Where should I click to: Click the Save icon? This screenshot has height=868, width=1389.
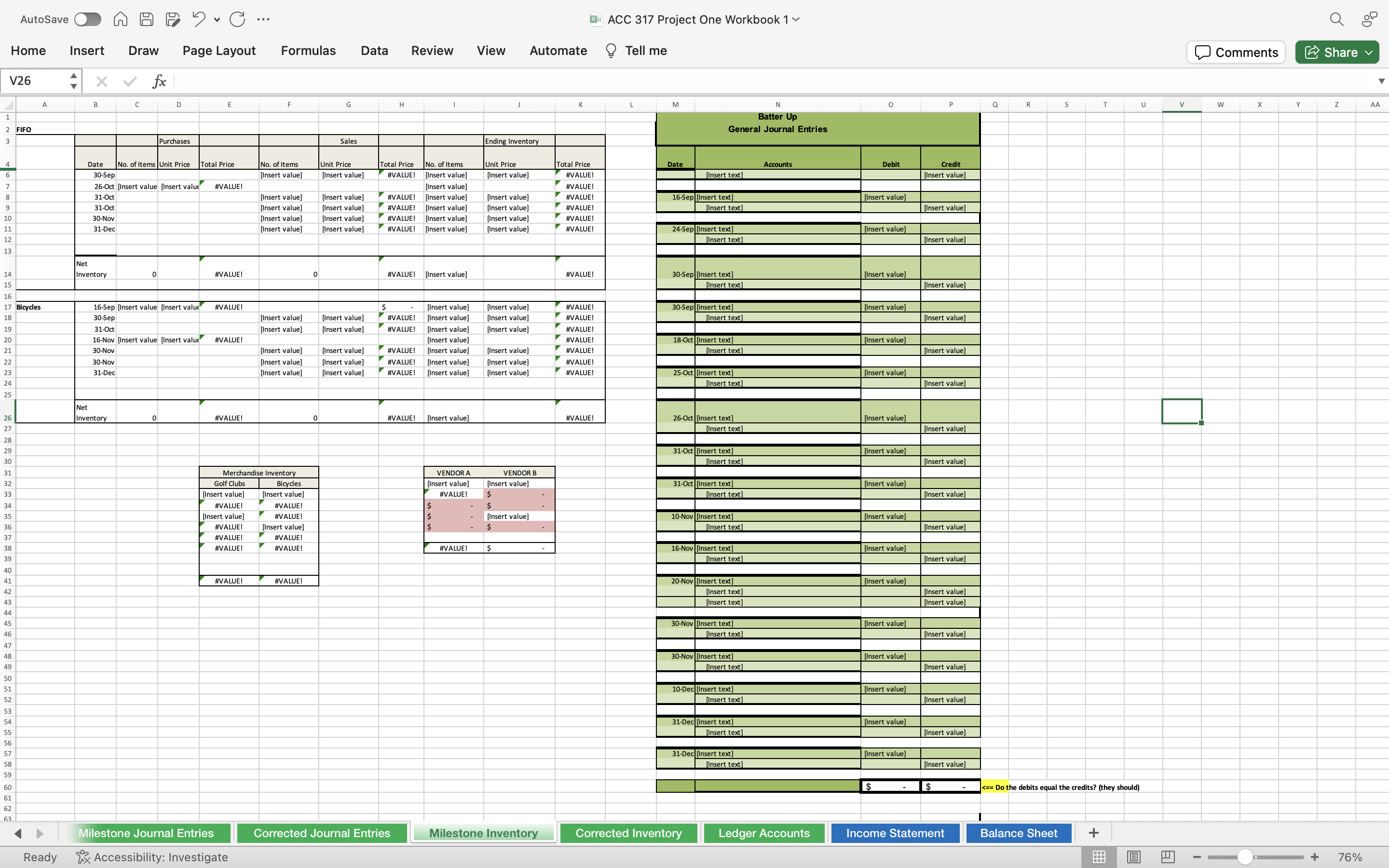pos(146,19)
